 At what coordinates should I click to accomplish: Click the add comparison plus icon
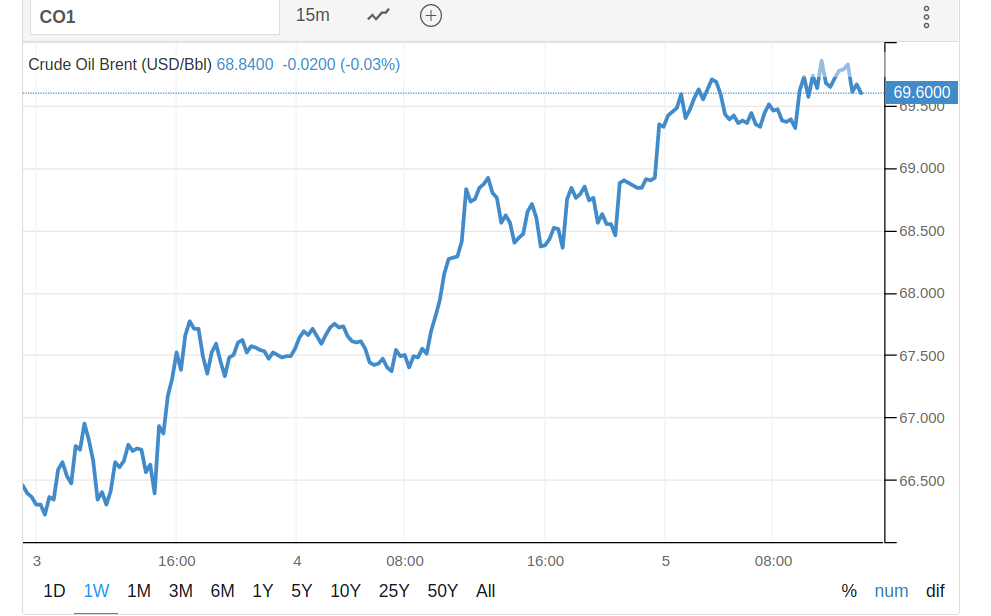[x=431, y=15]
